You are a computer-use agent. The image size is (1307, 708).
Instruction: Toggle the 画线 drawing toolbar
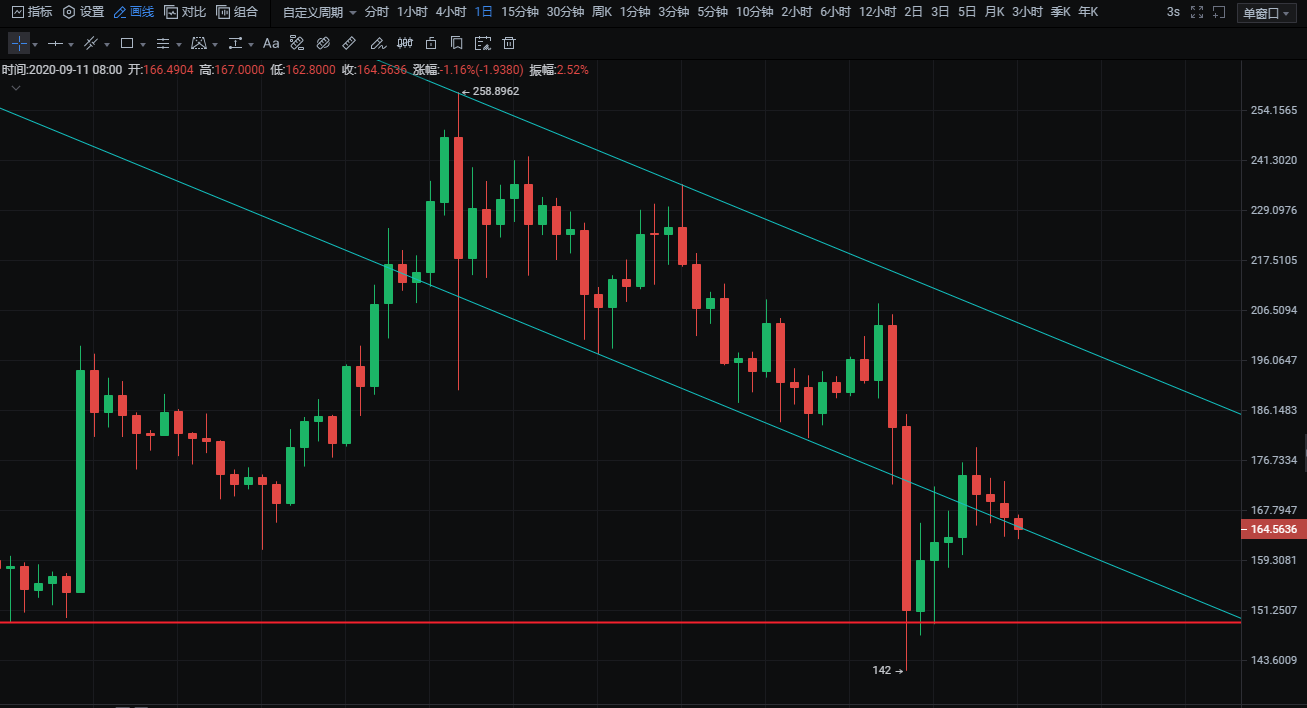pyautogui.click(x=133, y=12)
